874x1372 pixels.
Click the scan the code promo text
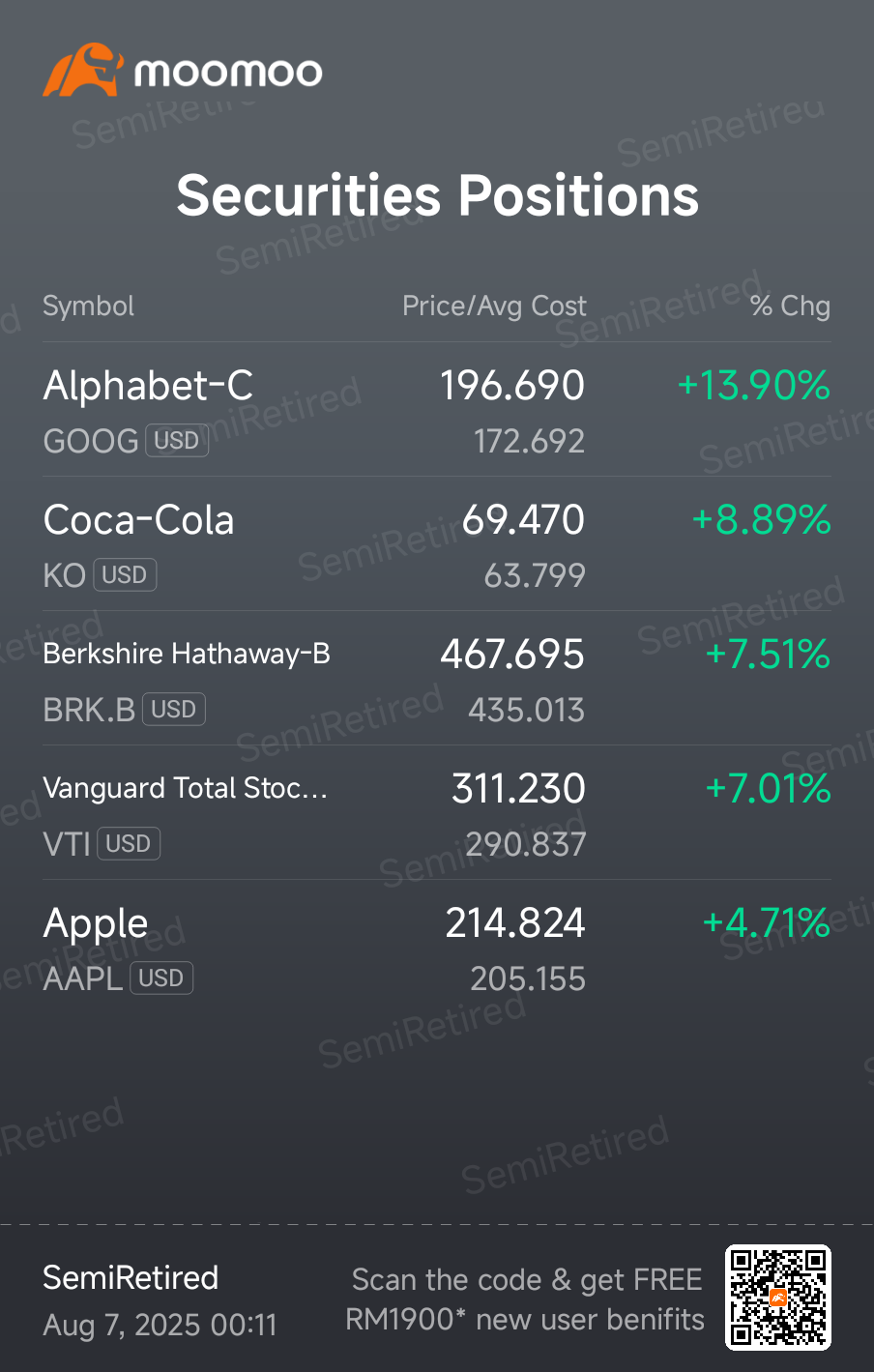(x=526, y=1299)
